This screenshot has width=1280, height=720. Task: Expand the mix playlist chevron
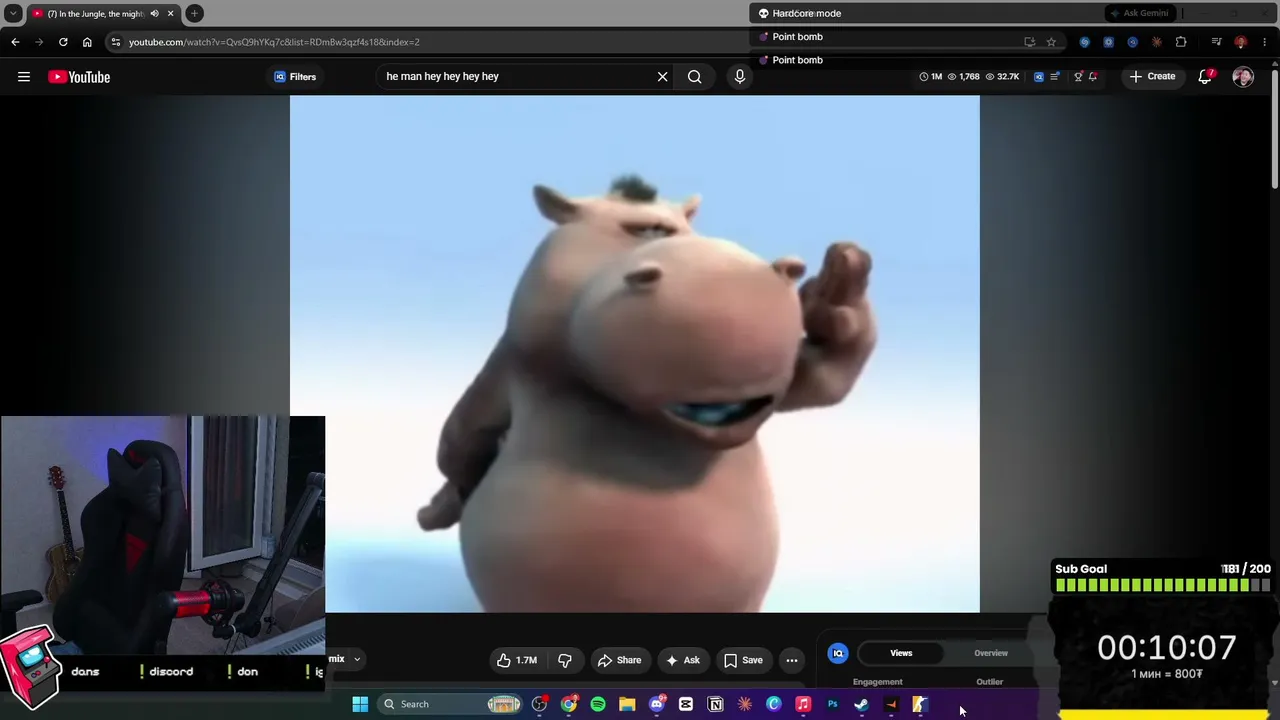[x=357, y=659]
